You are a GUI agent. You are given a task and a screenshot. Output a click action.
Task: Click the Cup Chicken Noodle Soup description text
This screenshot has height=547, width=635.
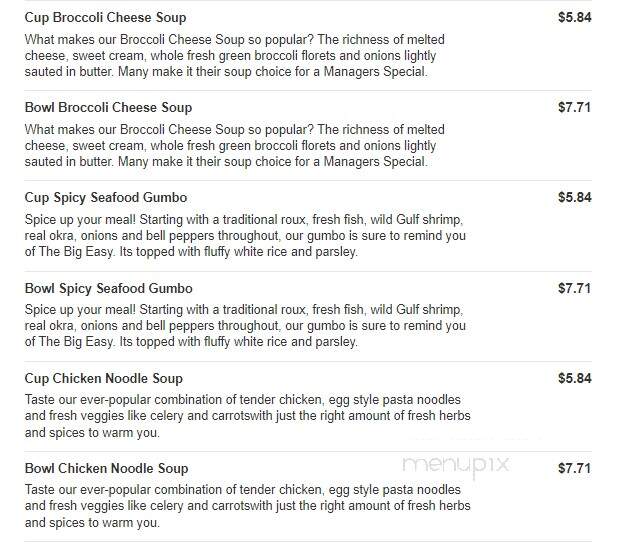[247, 416]
